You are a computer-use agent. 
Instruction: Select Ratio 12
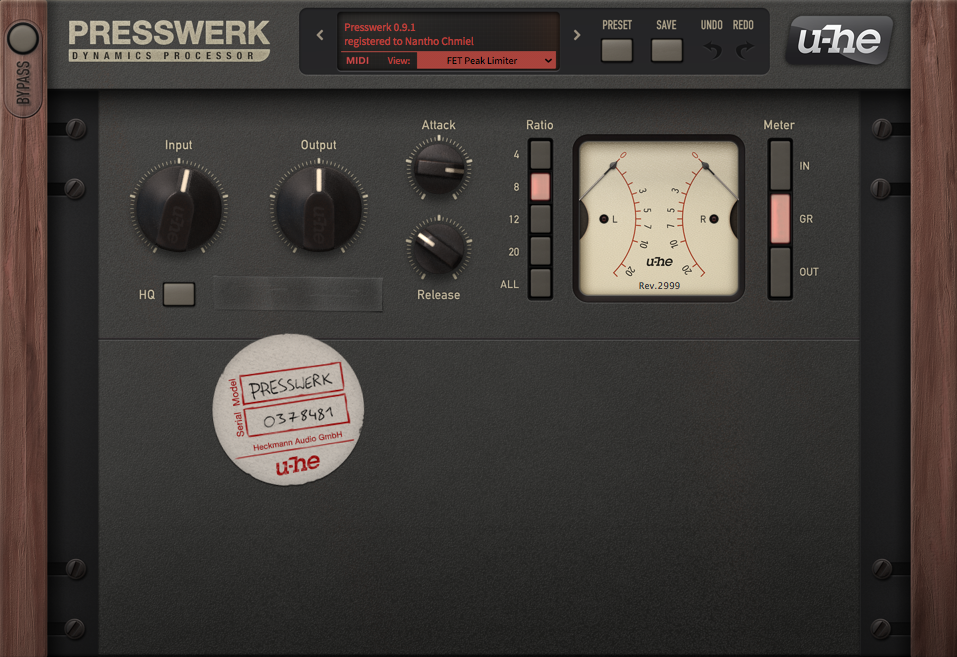tap(540, 219)
